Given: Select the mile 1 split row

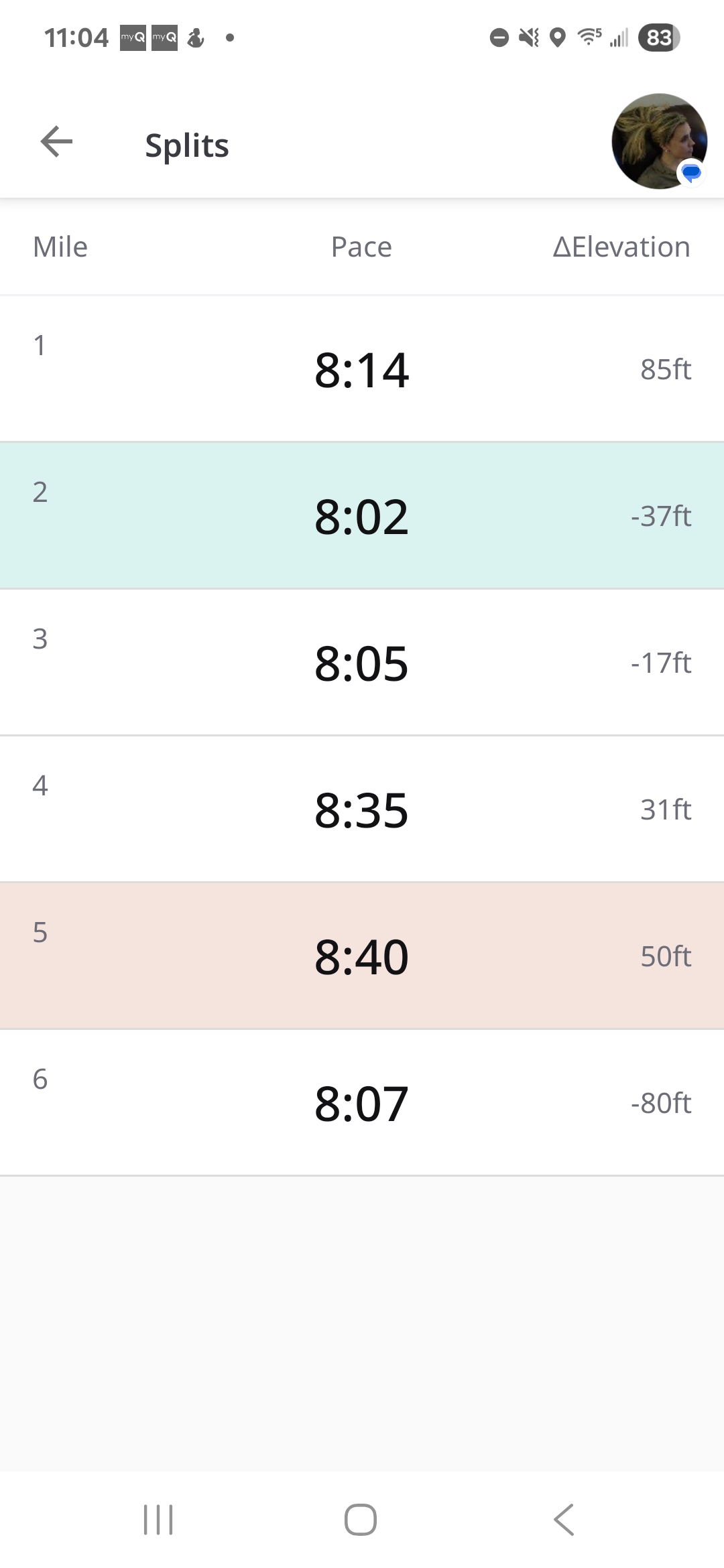Looking at the screenshot, I should (362, 369).
